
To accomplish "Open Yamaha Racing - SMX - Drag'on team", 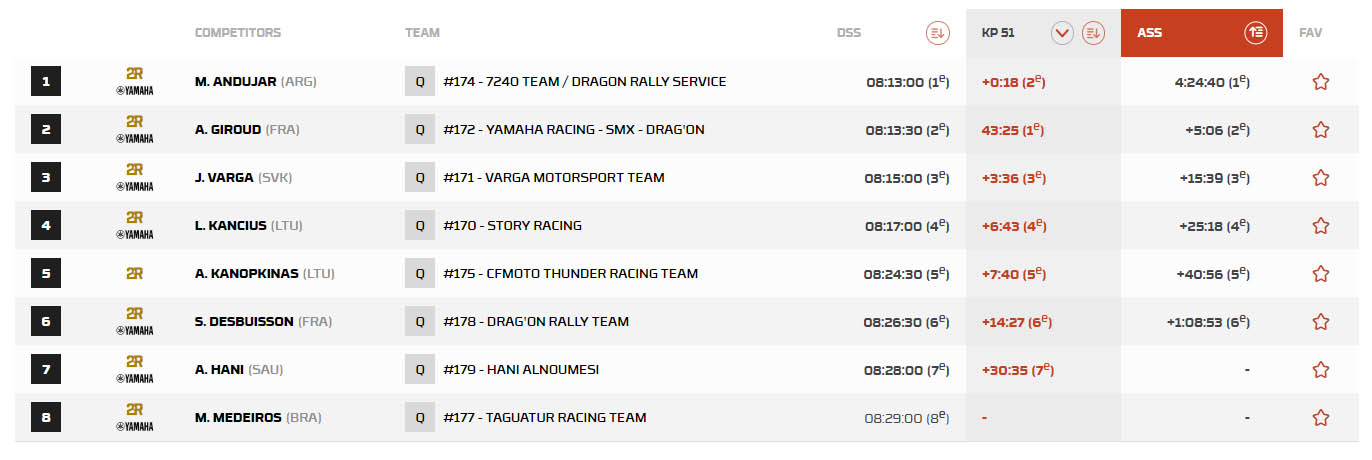I will [573, 130].
